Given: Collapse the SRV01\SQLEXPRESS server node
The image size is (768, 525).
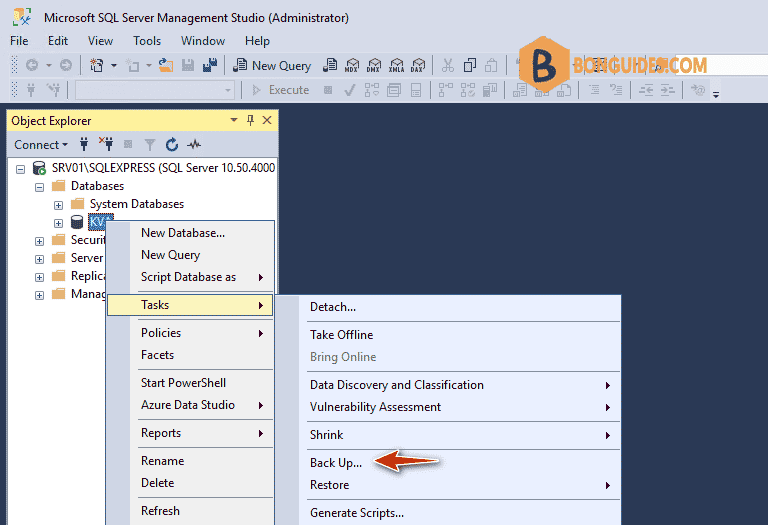Looking at the screenshot, I should (x=21, y=169).
